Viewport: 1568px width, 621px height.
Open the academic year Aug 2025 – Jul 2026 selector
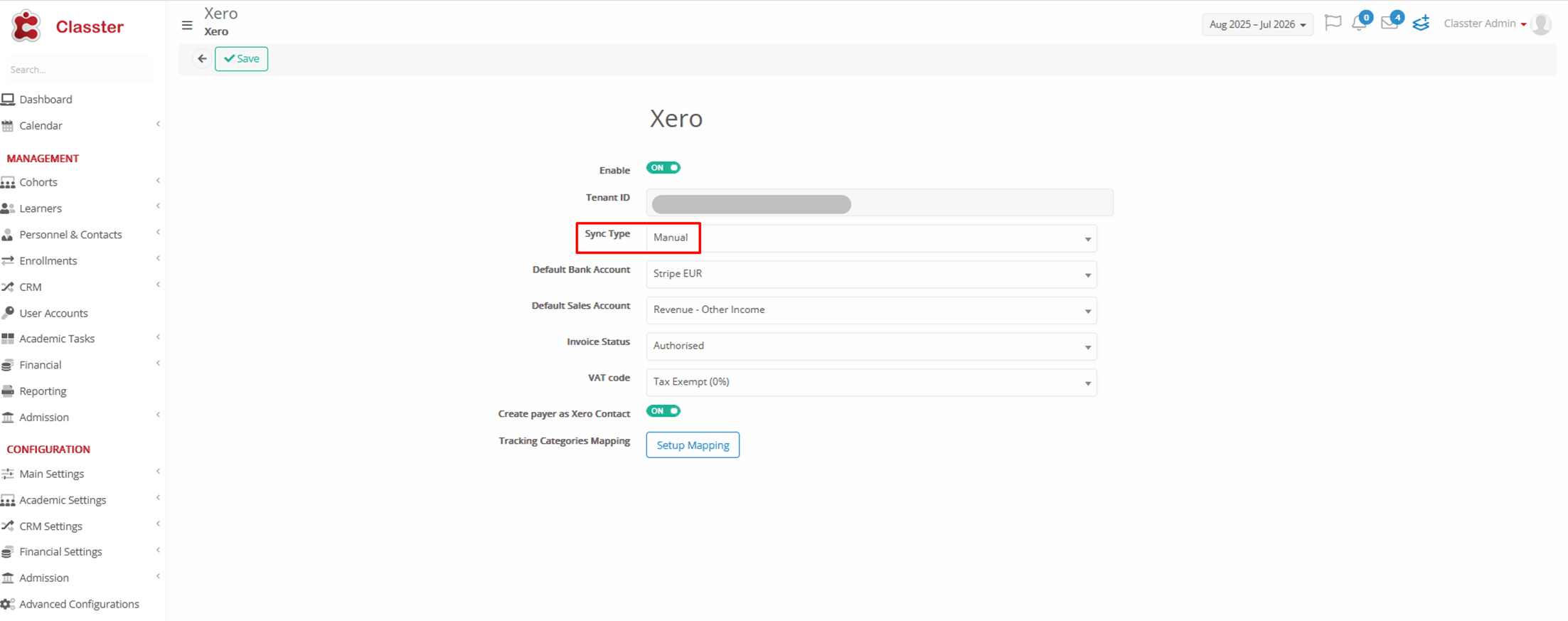pos(1257,24)
